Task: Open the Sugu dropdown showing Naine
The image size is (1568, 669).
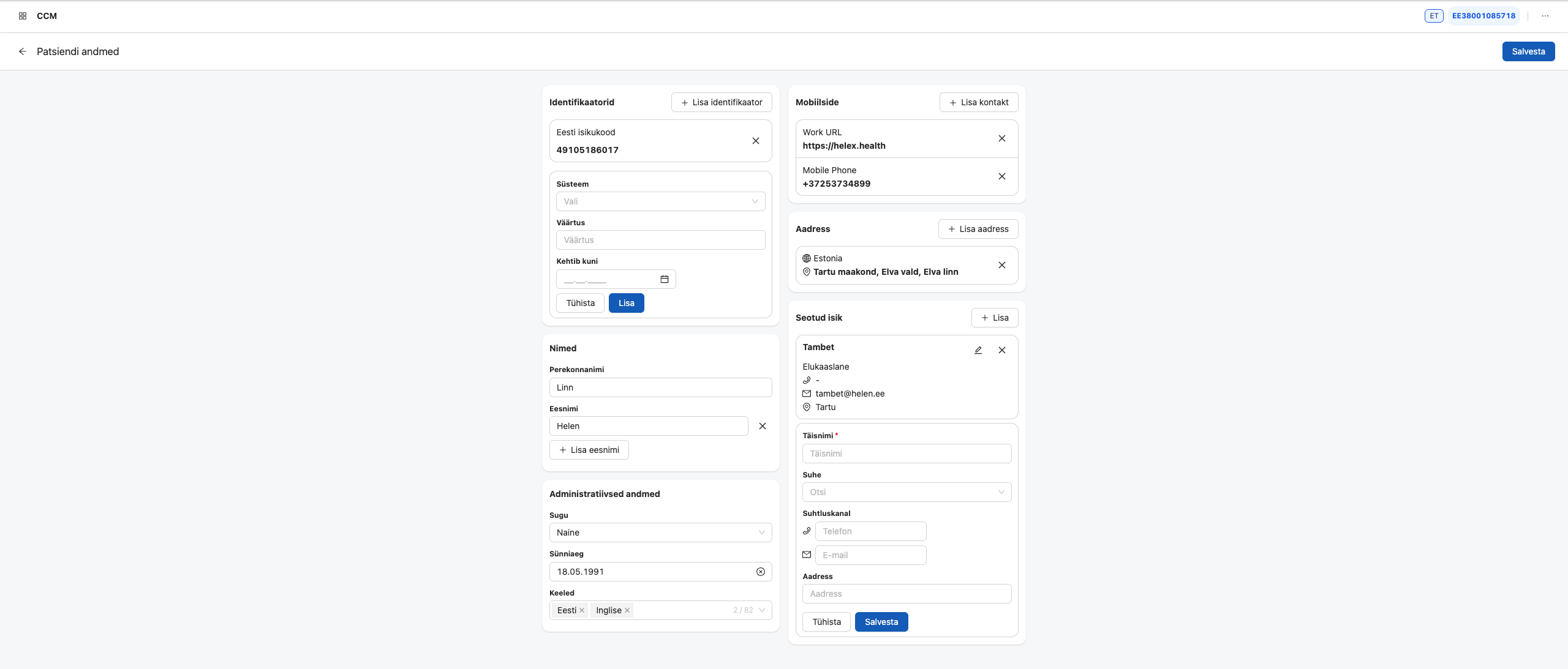Action: [660, 533]
